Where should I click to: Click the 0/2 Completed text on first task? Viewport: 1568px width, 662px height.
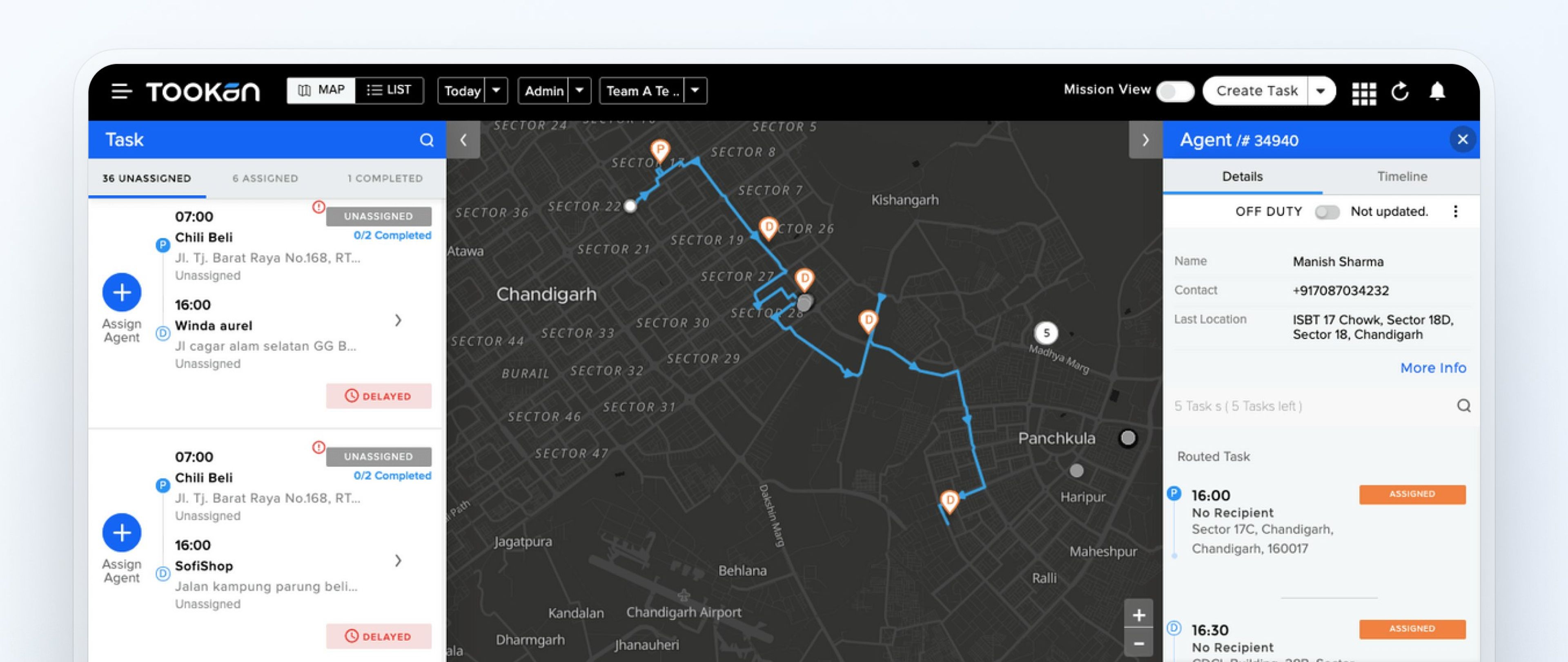[392, 235]
